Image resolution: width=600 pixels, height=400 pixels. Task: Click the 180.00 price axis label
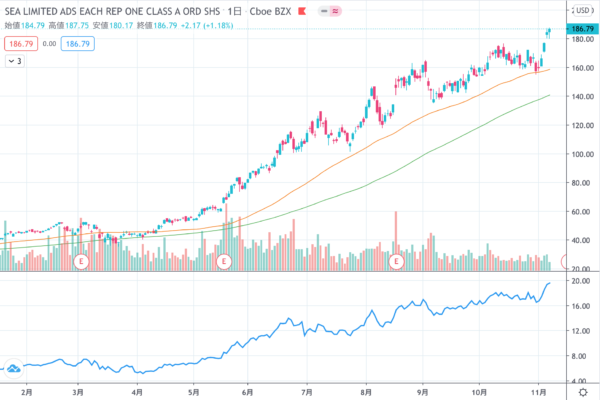[582, 39]
